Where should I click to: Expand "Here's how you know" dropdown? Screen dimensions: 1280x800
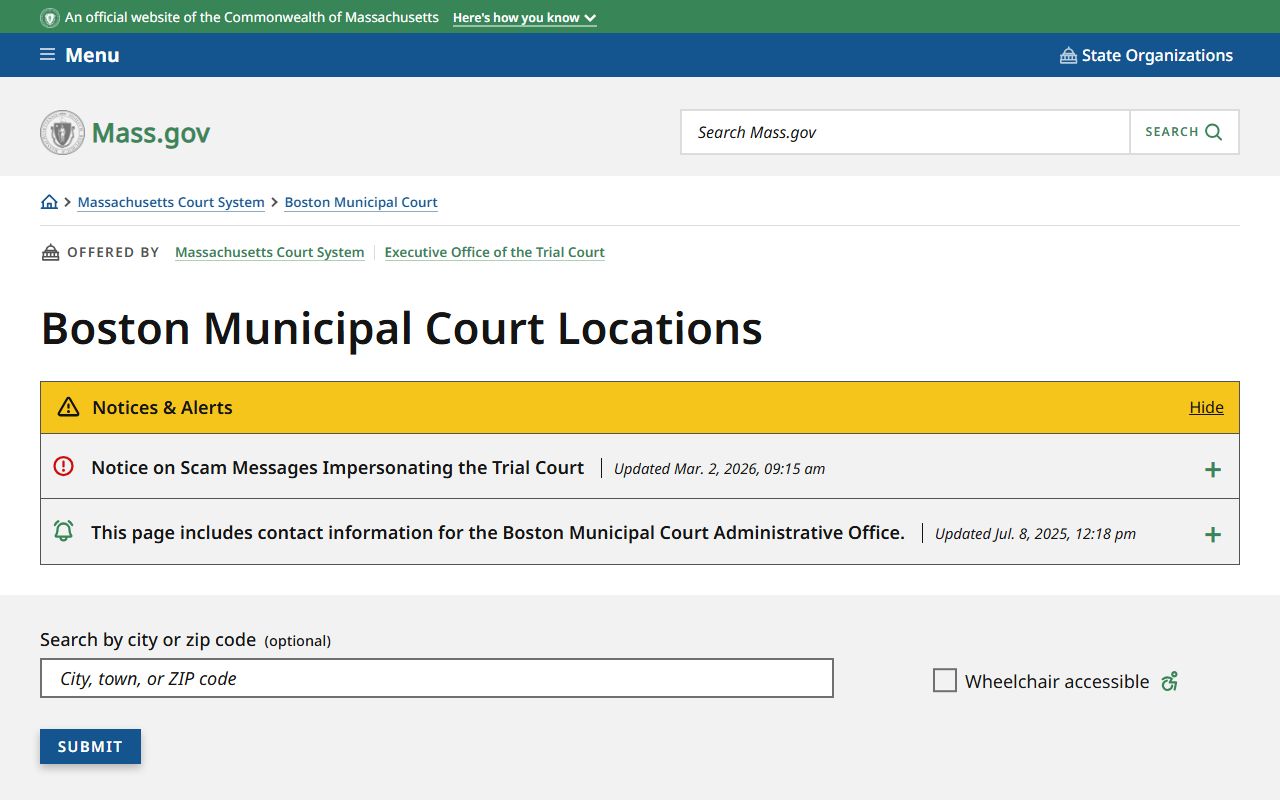coord(524,18)
